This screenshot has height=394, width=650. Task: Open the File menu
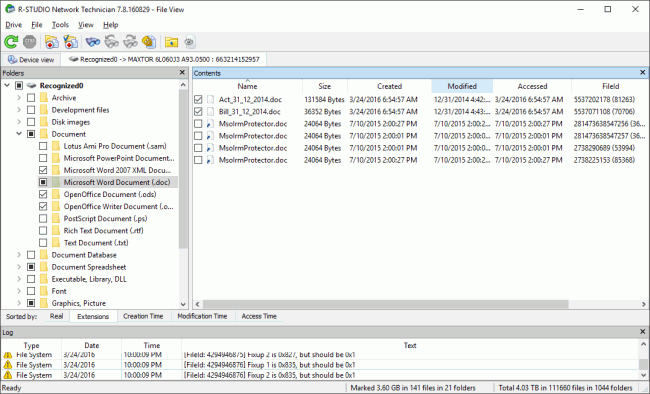[x=36, y=25]
